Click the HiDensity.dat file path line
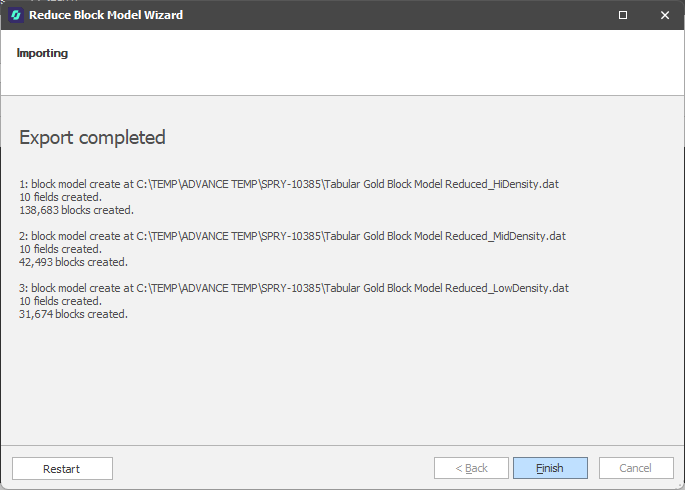The image size is (689, 492). coord(293,184)
